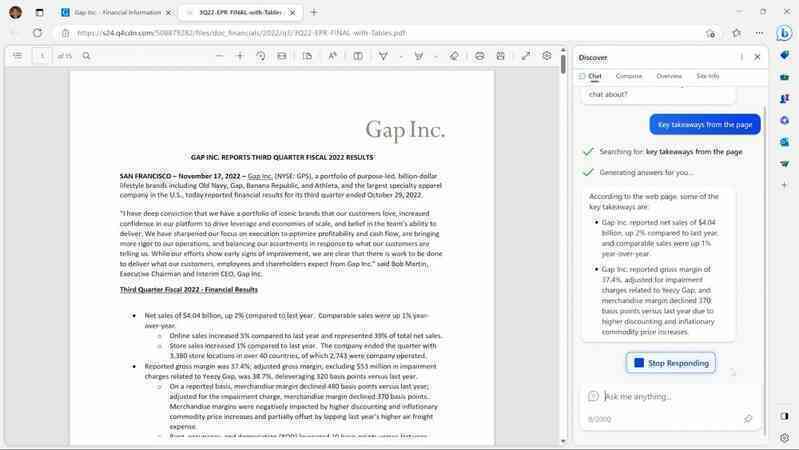Viewport: 799px width, 450px height.
Task: Expand the Draw tool options arrow
Action: coord(401,56)
